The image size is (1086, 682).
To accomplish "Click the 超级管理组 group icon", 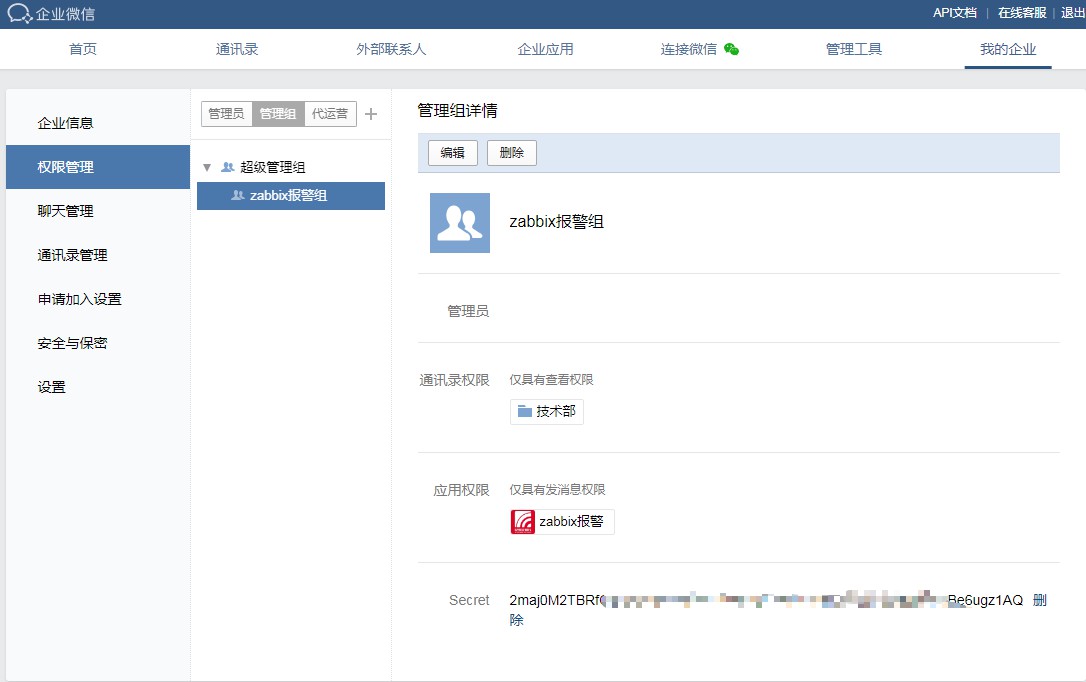I will click(x=228, y=167).
